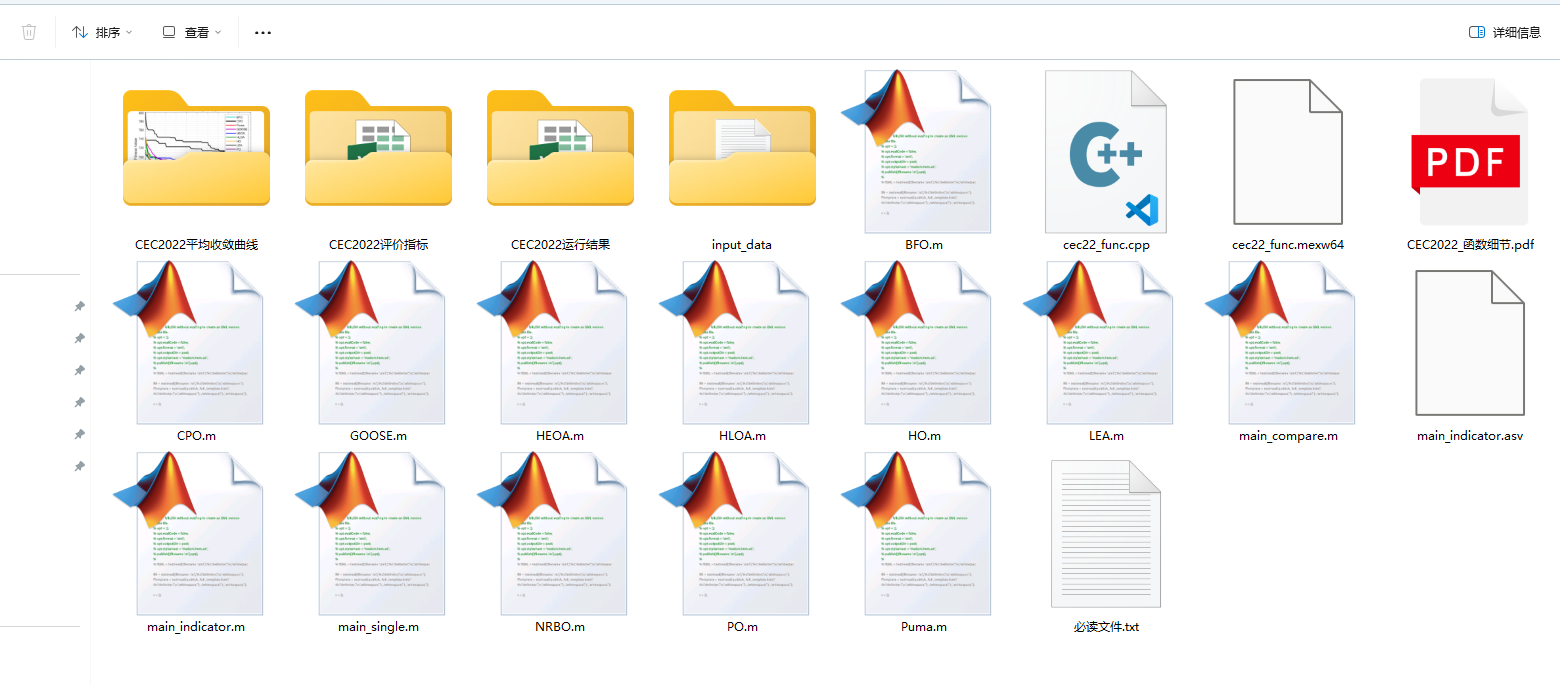Screen dimensions: 1560x685
Task: Click the CEC2022平均收敛曲线 folder name
Action: tap(197, 244)
